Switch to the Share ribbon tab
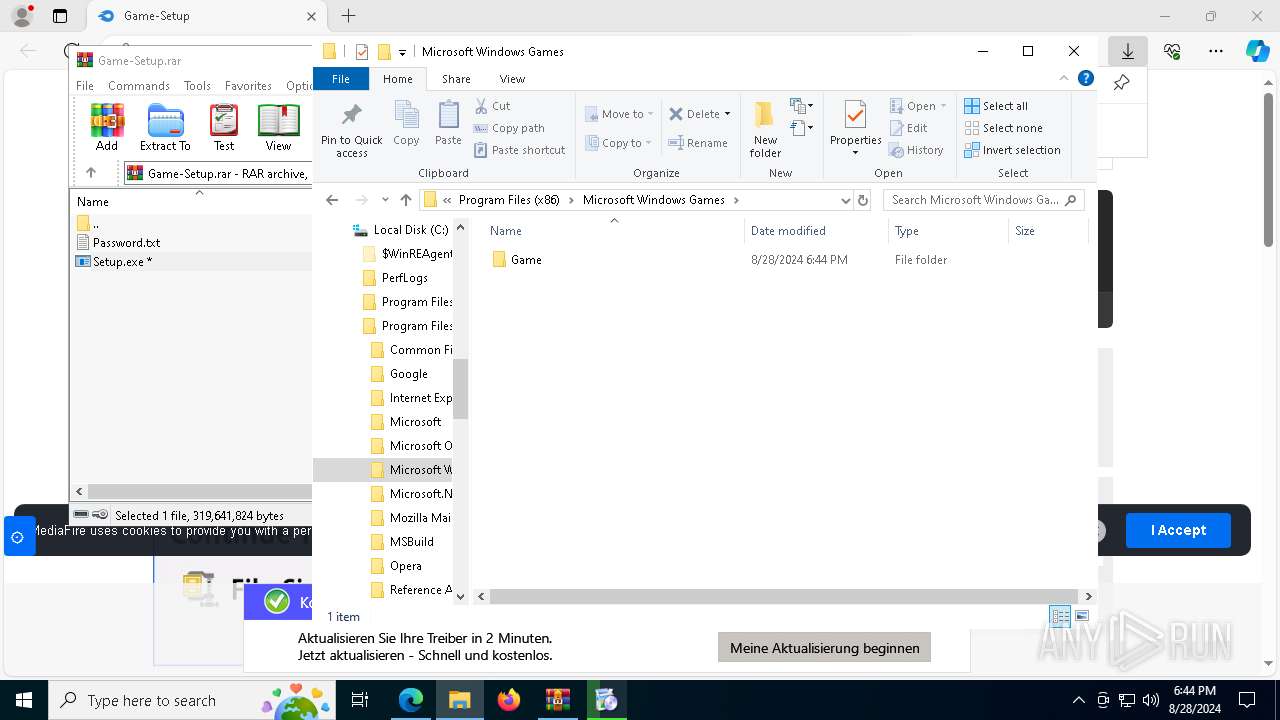 (x=456, y=79)
